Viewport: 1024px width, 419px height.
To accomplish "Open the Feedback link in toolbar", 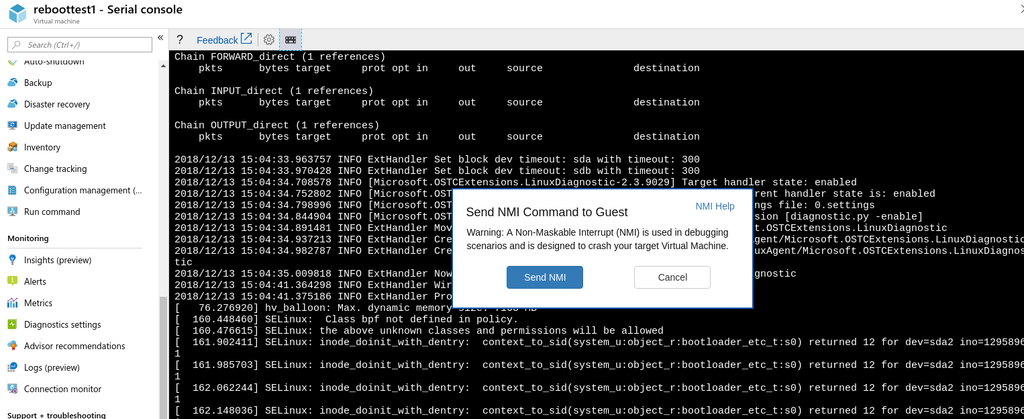I will point(224,40).
